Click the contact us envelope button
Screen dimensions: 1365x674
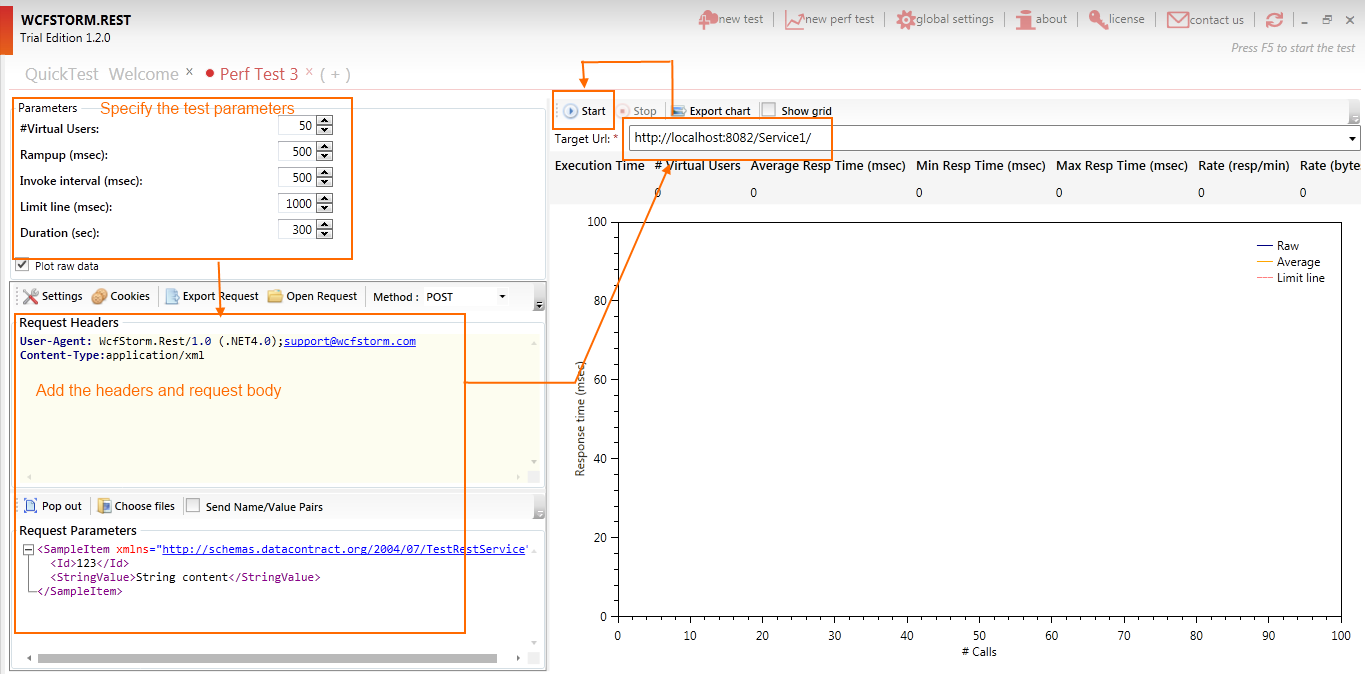pyautogui.click(x=1205, y=19)
